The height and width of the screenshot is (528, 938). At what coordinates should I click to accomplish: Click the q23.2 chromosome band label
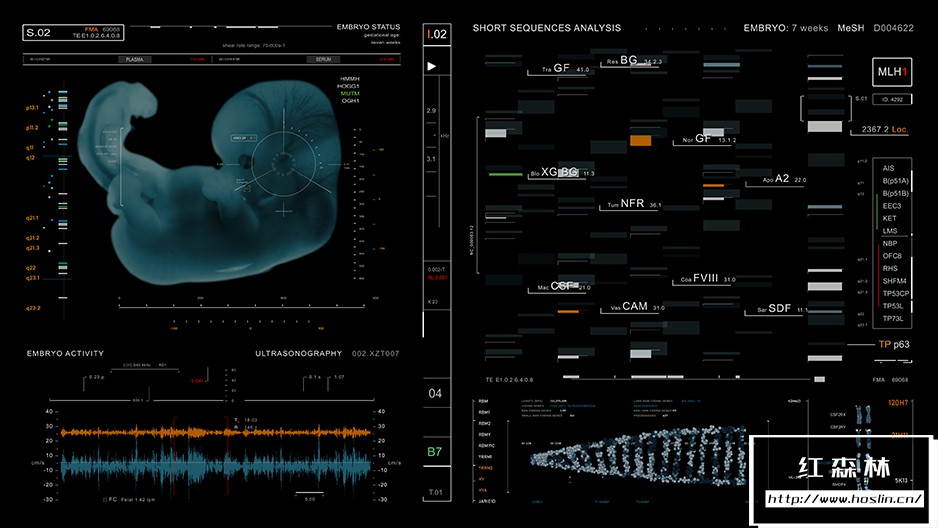pos(33,308)
